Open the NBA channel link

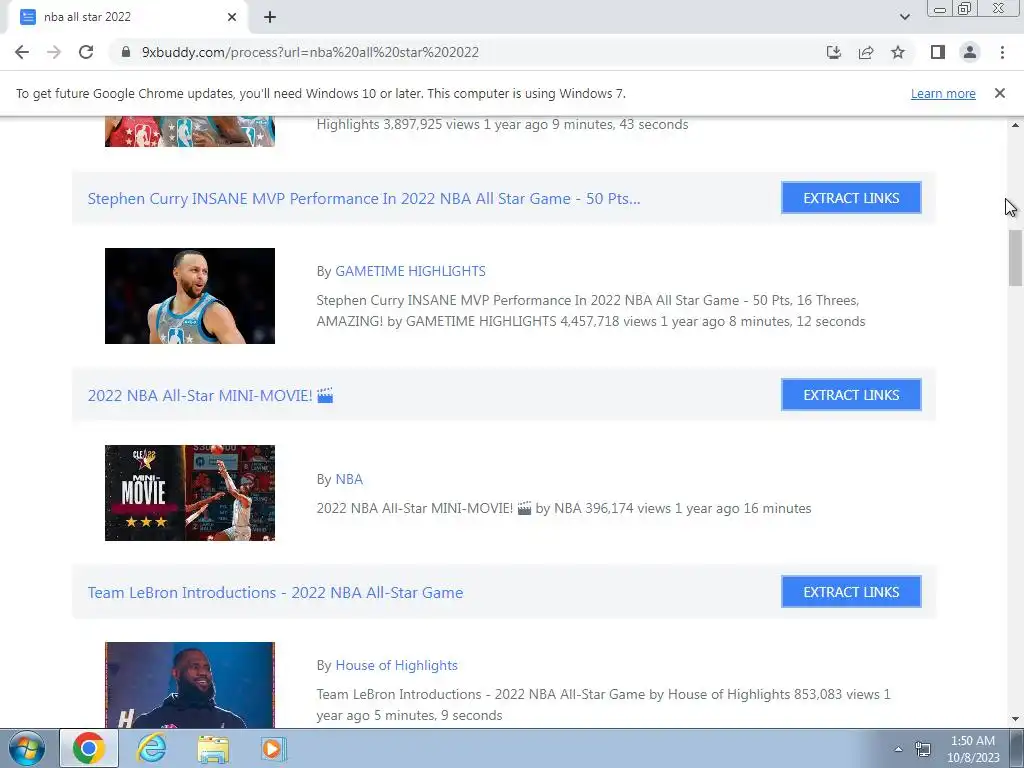point(349,479)
